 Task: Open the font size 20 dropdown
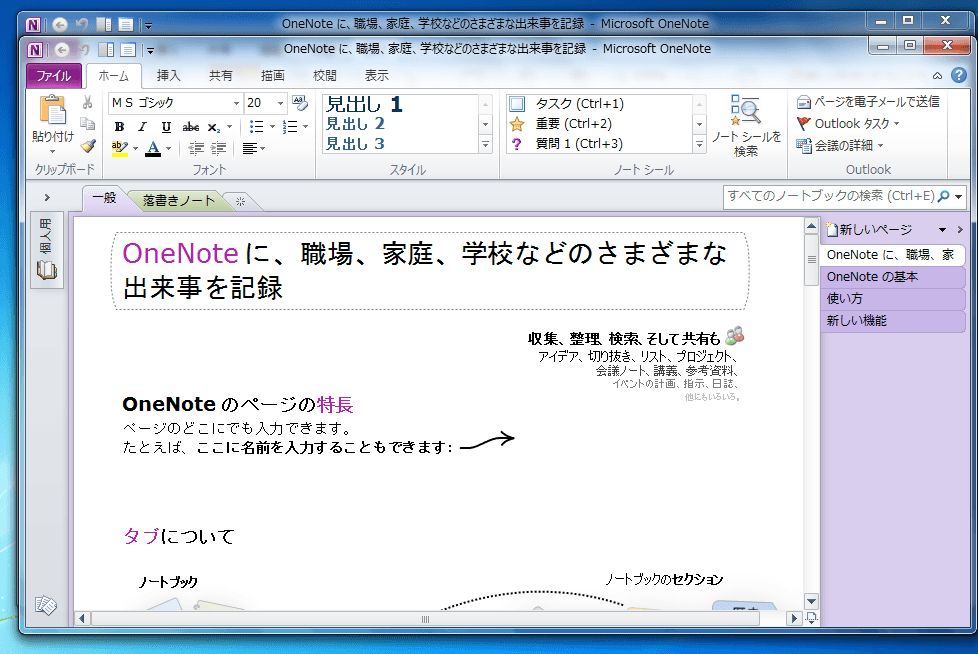tap(281, 103)
